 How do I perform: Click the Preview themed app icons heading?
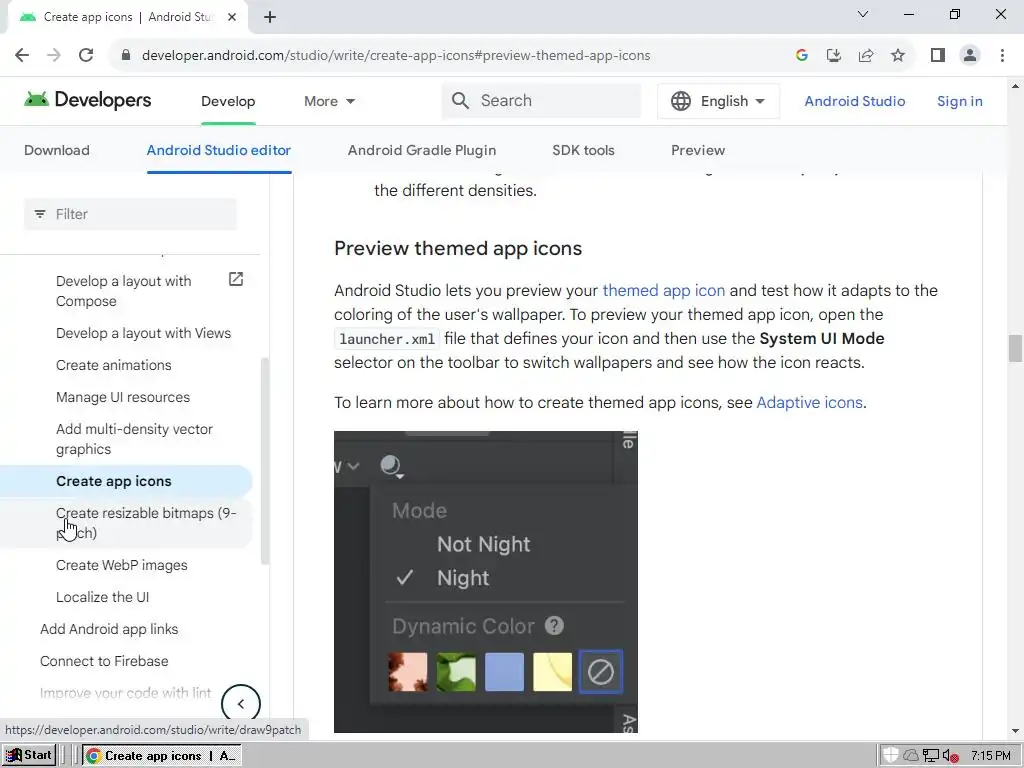(x=458, y=249)
